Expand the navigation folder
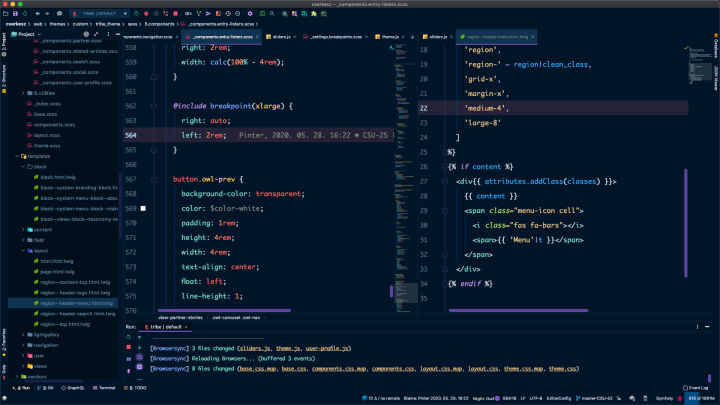 pyautogui.click(x=23, y=345)
